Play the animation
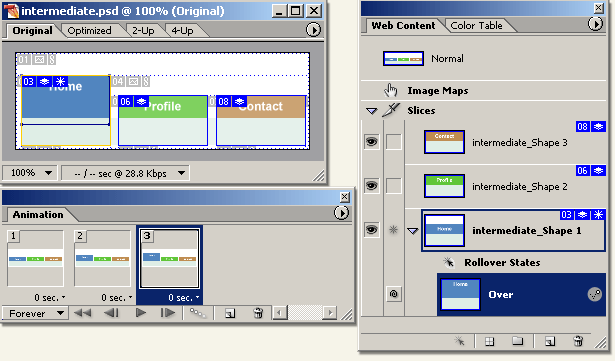615x361 pixels. tap(141, 313)
